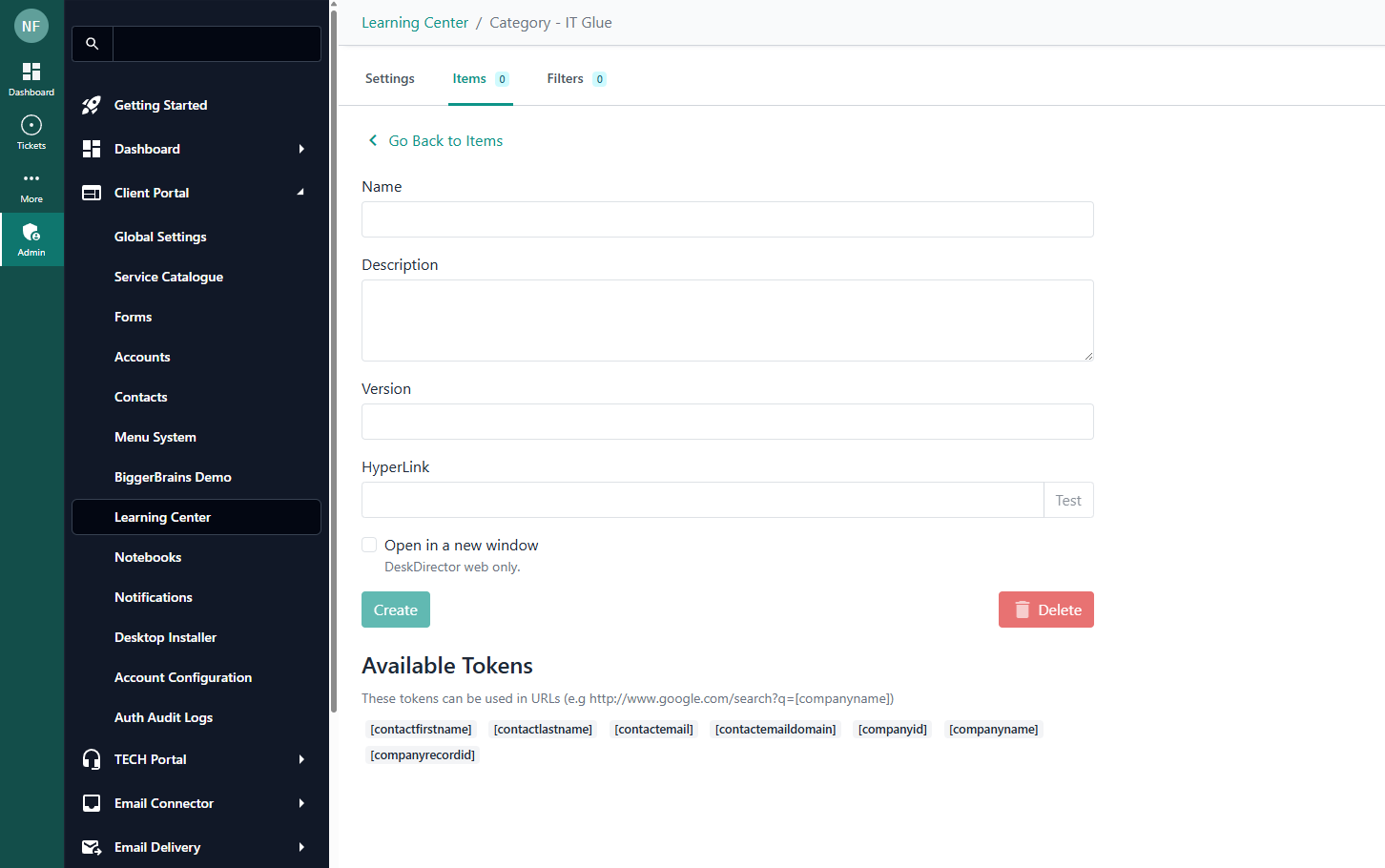The image size is (1385, 868).
Task: Click Learning Center breadcrumb link
Action: point(415,23)
